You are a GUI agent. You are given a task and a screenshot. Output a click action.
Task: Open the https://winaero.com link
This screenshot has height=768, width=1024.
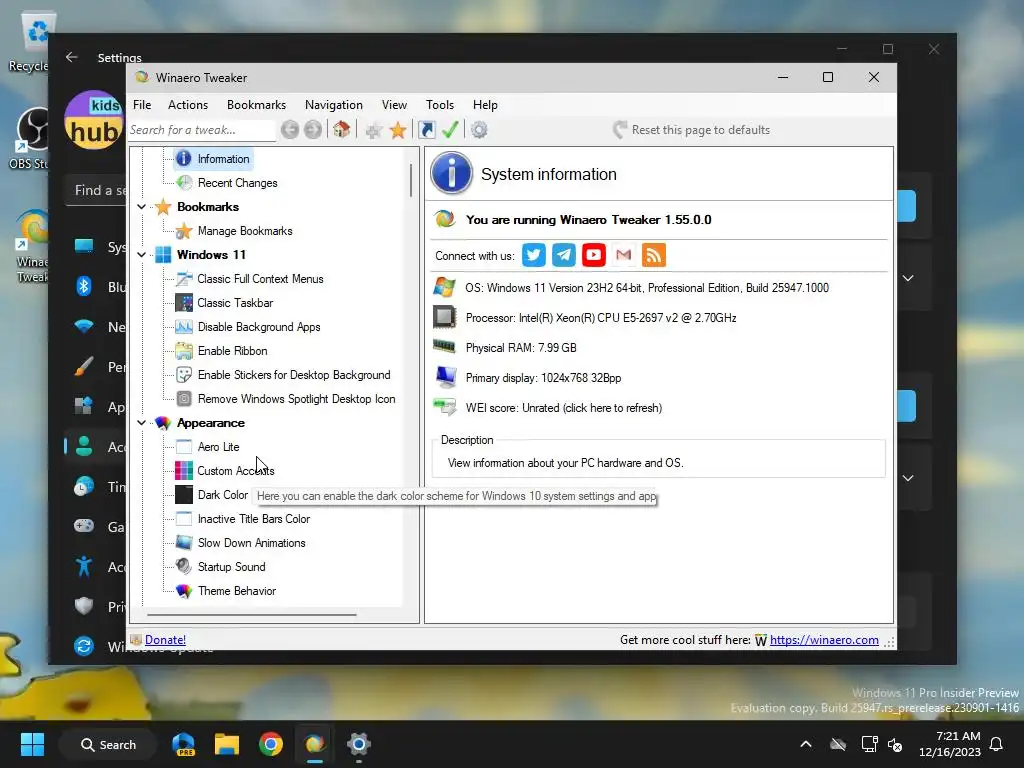click(x=824, y=640)
